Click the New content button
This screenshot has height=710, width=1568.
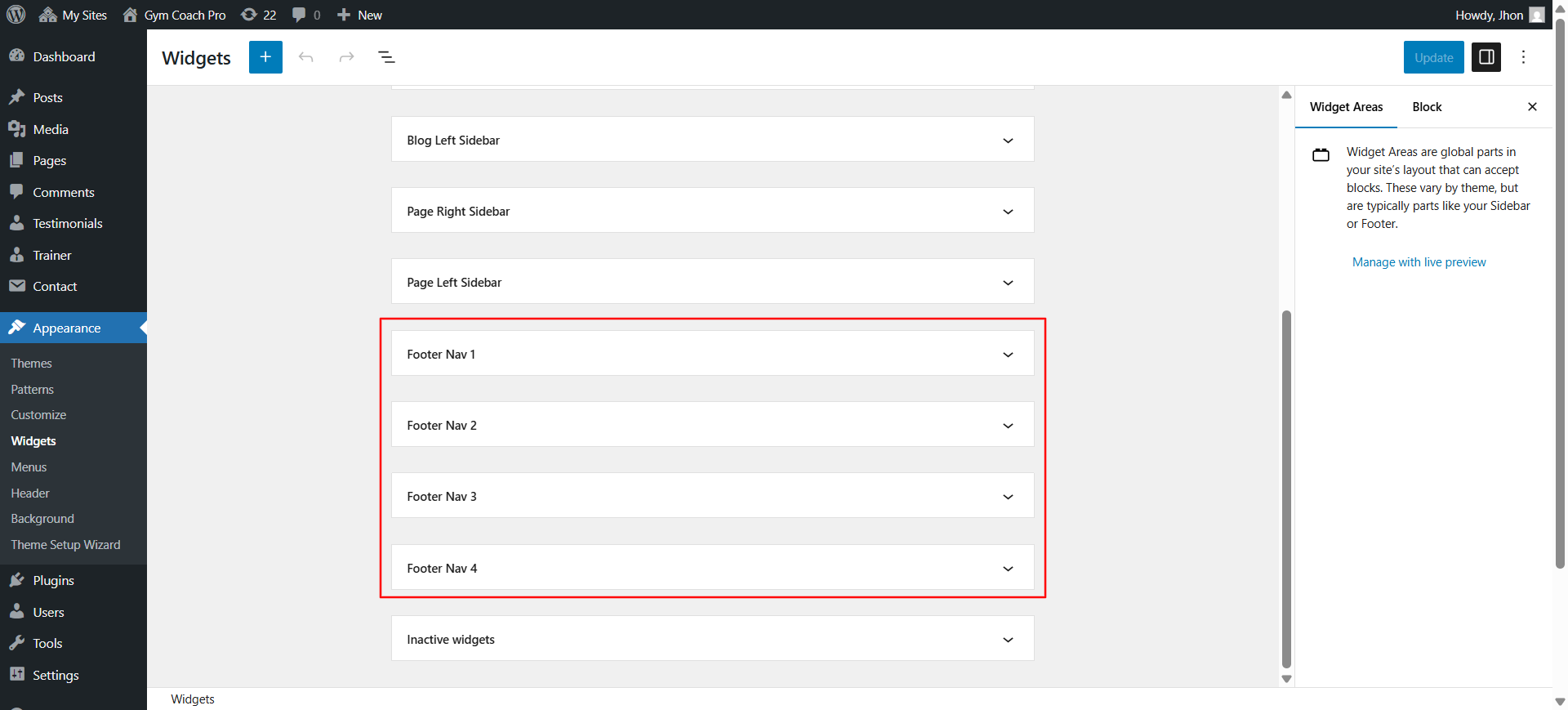click(x=359, y=15)
